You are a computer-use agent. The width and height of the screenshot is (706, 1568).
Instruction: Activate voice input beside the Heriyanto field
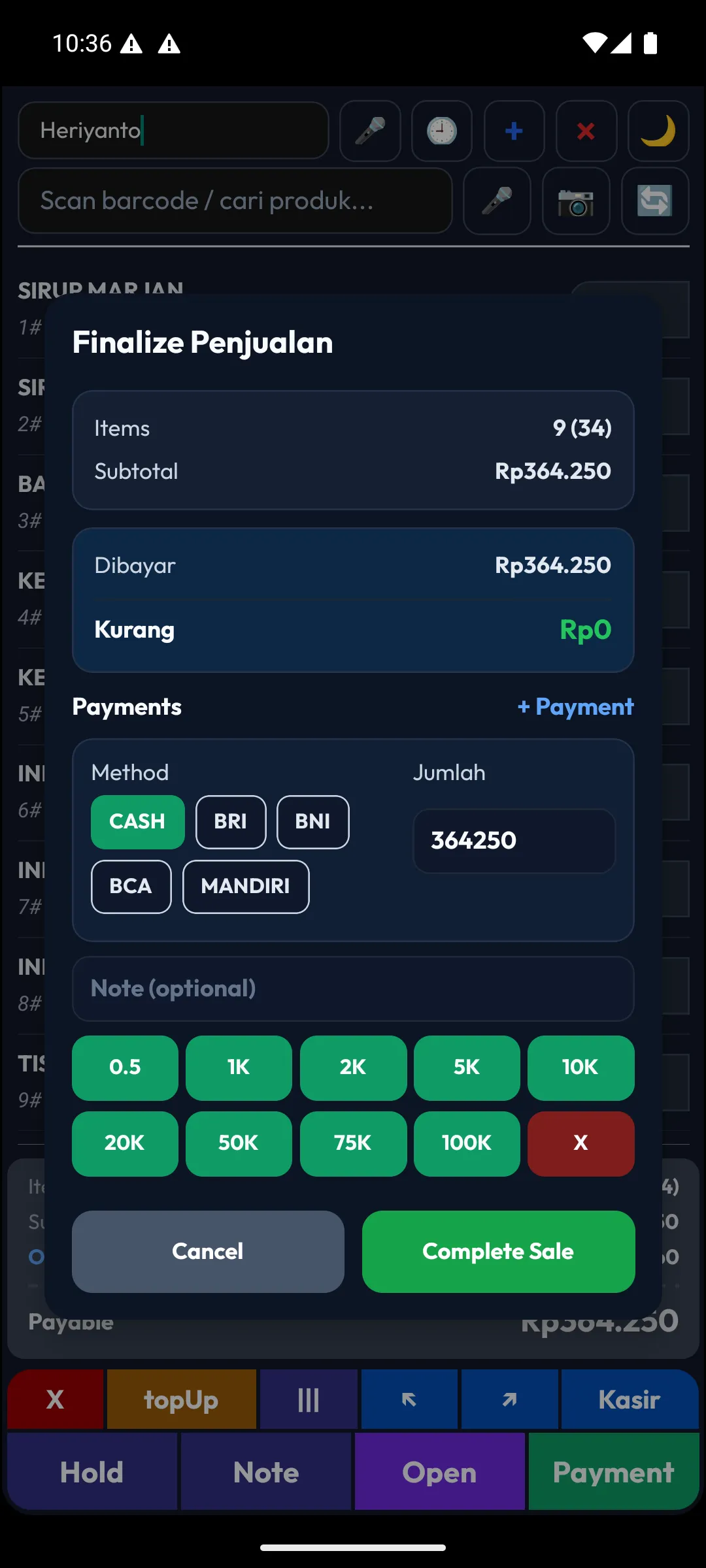[x=370, y=131]
